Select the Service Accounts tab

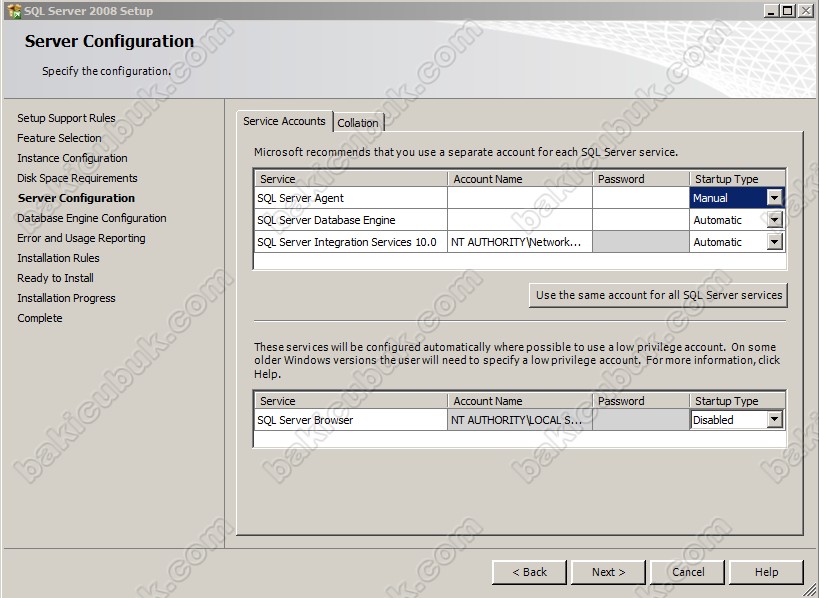click(x=284, y=121)
